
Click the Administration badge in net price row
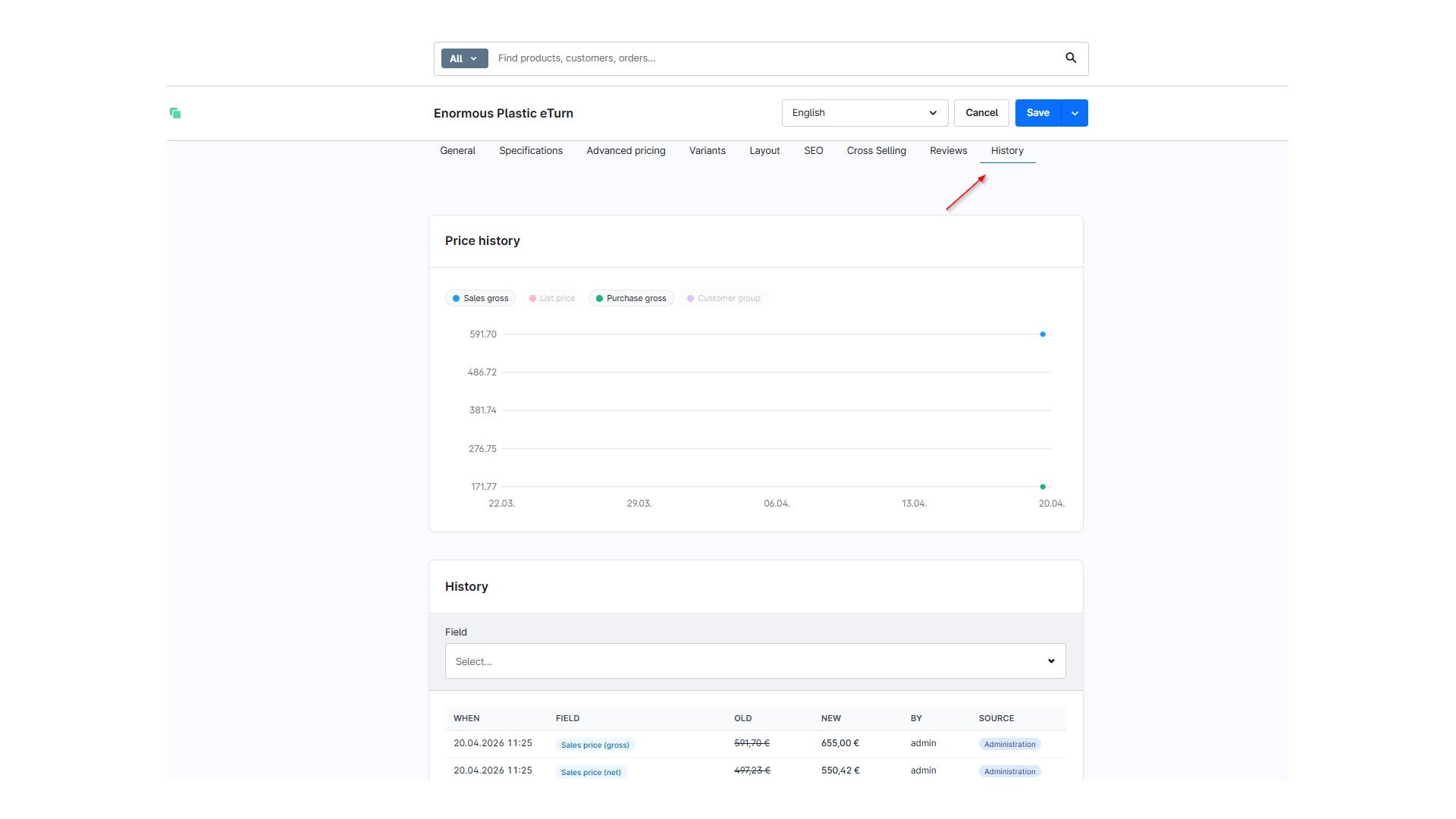[x=1009, y=771]
